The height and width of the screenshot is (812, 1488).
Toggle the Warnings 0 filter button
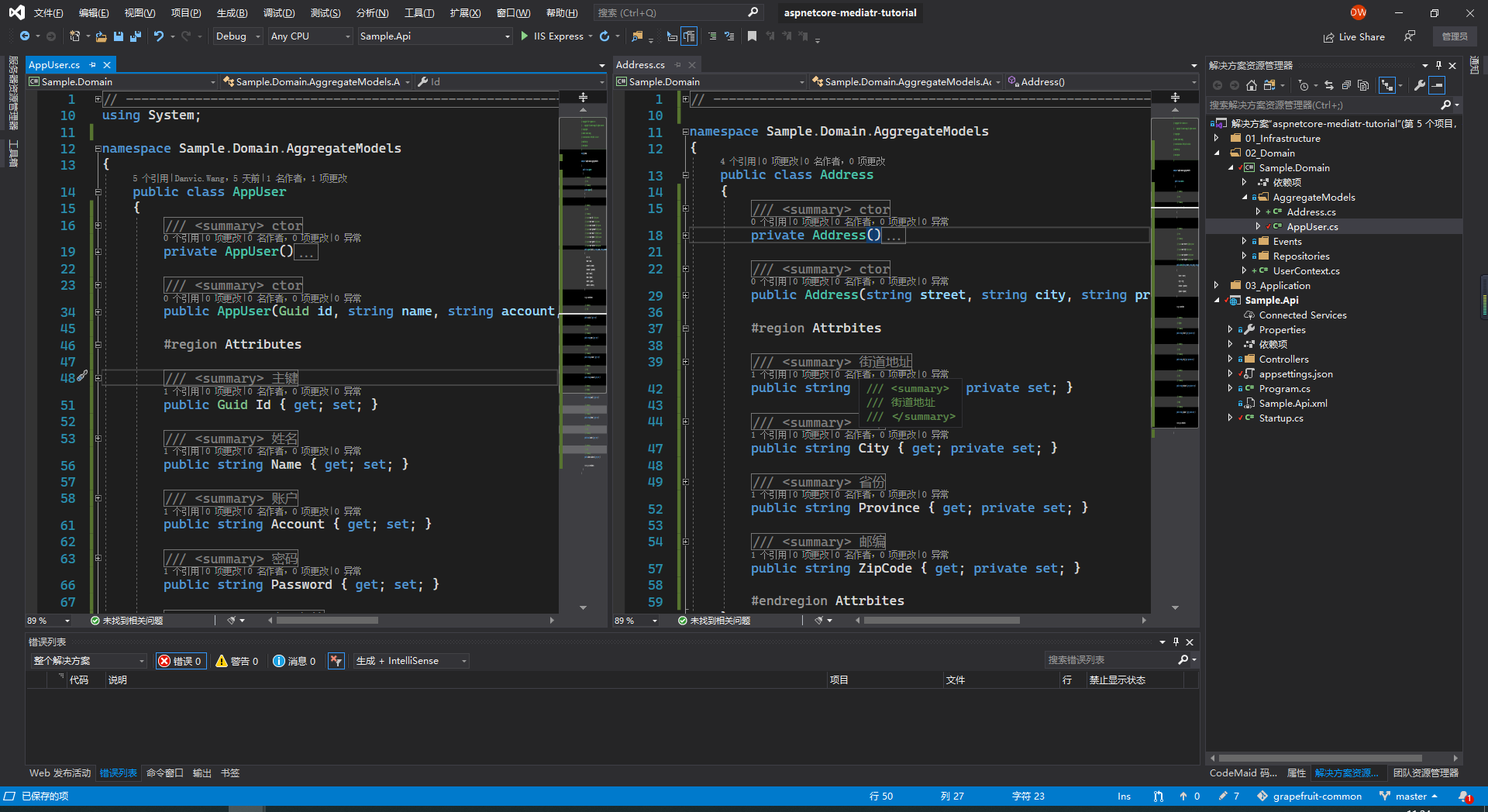point(237,661)
